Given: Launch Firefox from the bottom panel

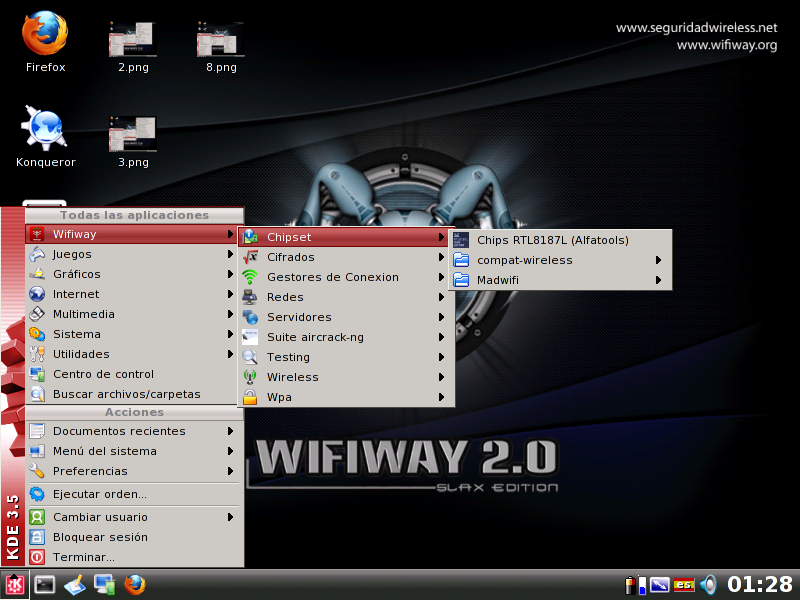Looking at the screenshot, I should point(135,585).
